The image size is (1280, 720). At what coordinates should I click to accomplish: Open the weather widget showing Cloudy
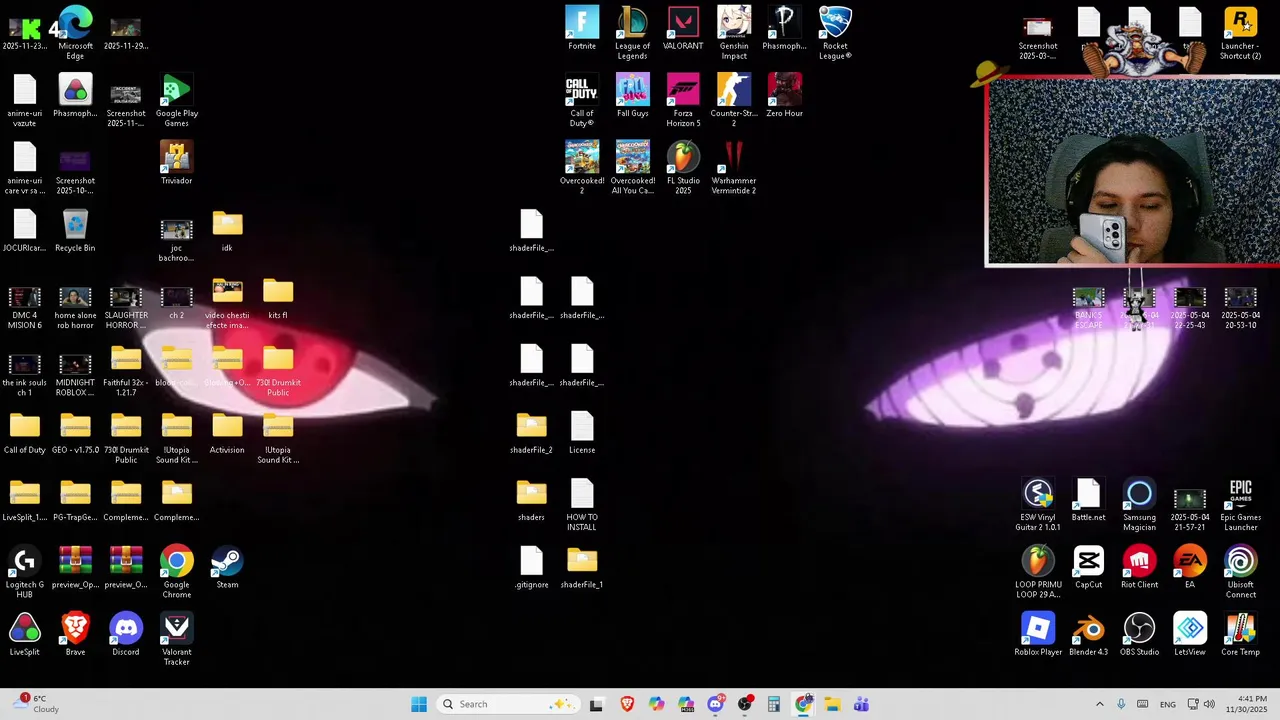click(x=36, y=704)
